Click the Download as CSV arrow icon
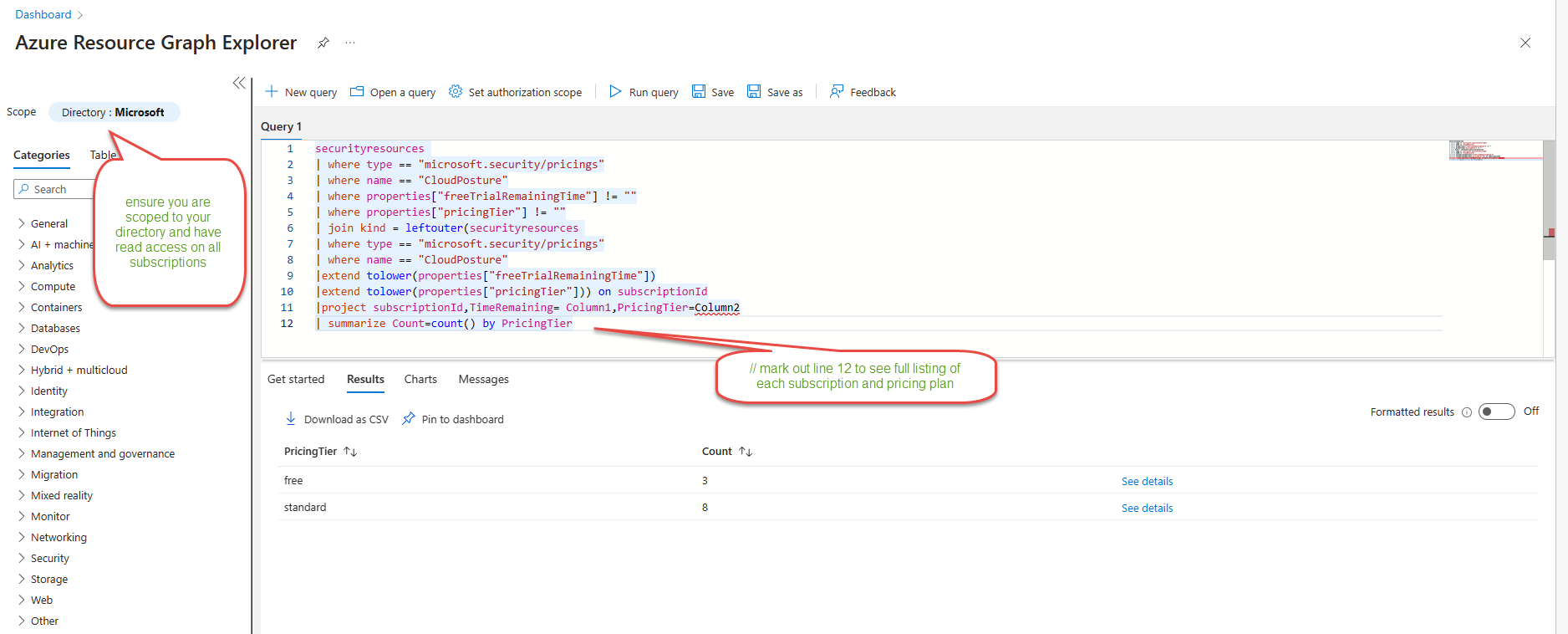1568x634 pixels. (x=291, y=418)
